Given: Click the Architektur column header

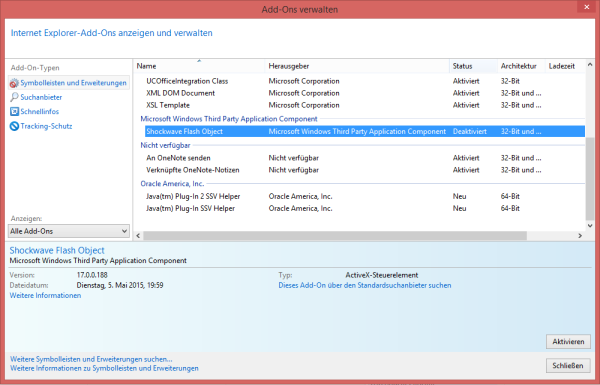Looking at the screenshot, I should click(x=521, y=66).
